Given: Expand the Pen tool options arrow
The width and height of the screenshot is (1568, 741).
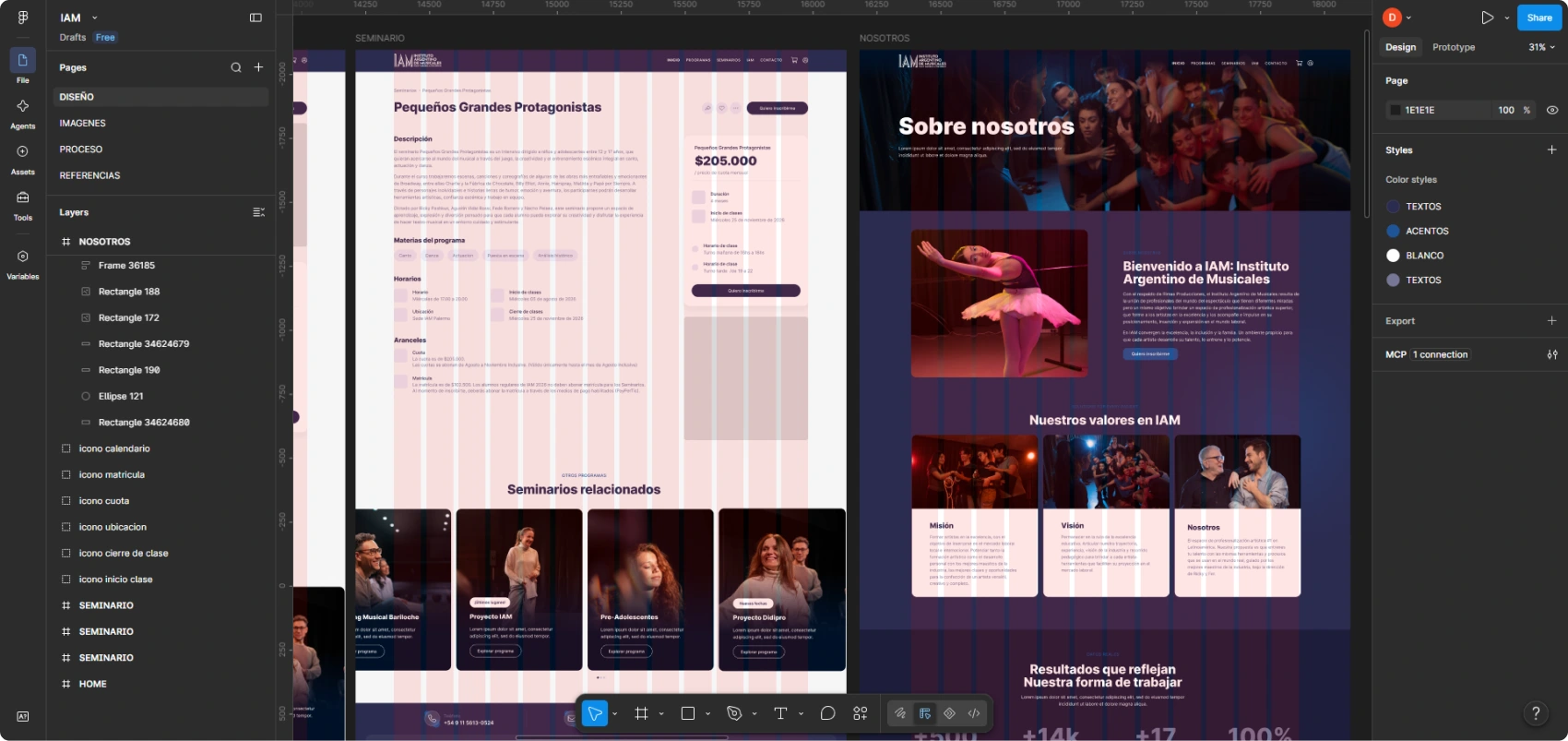Looking at the screenshot, I should pyautogui.click(x=754, y=713).
